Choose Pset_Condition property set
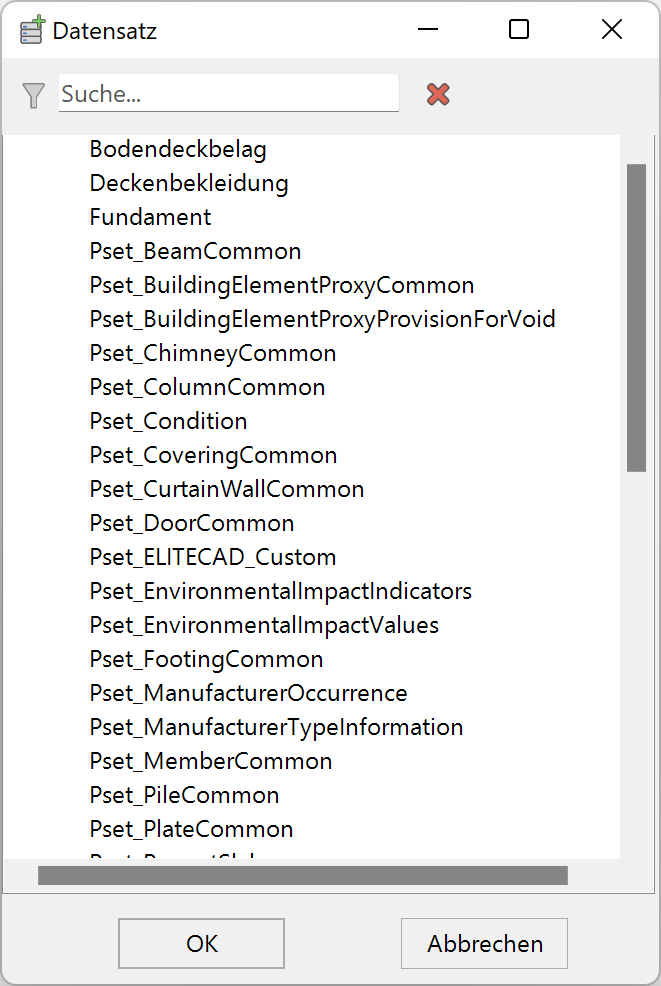Viewport: 661px width, 986px height. click(168, 421)
